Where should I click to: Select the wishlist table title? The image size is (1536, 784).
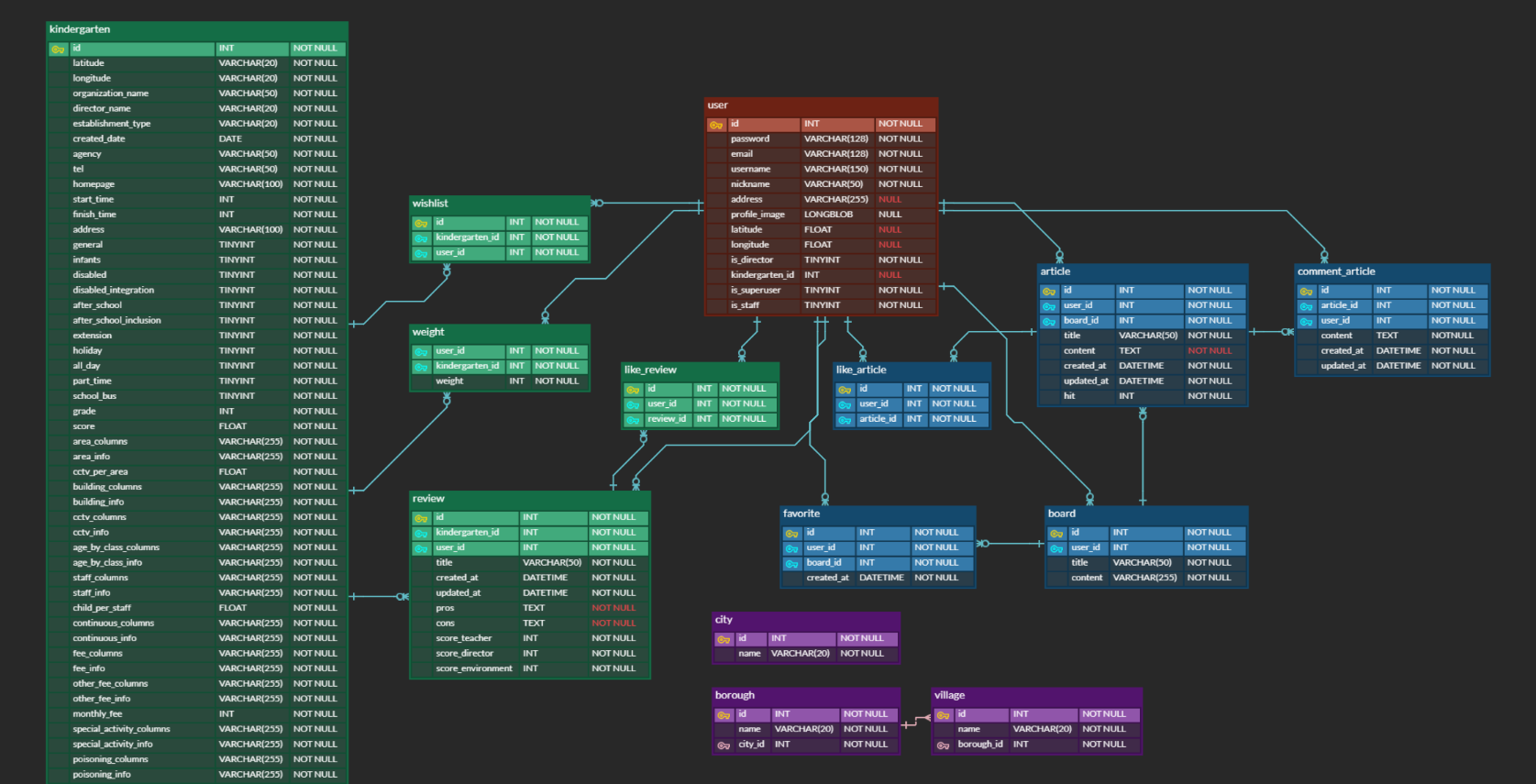(x=430, y=204)
